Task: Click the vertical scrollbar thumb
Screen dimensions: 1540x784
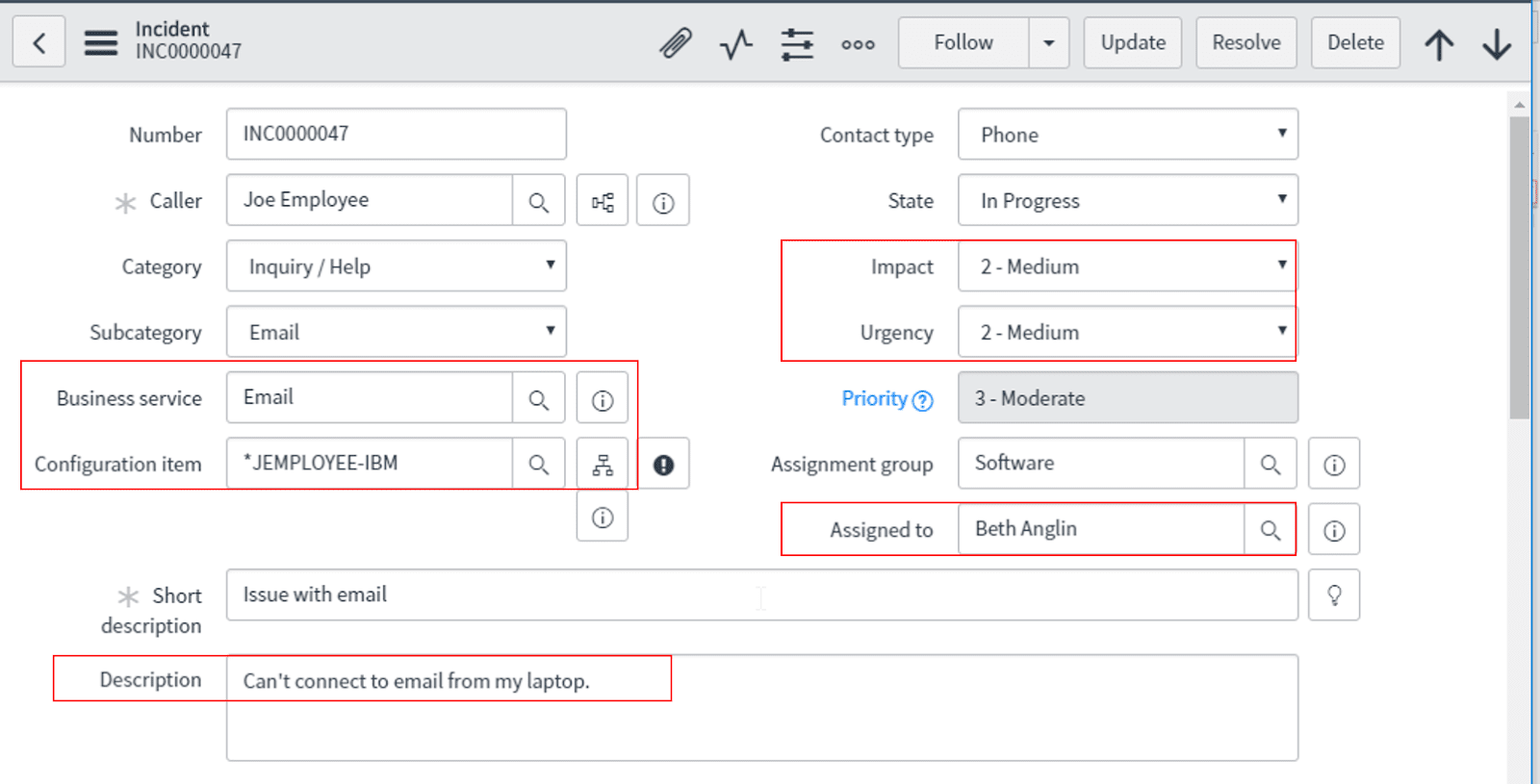Action: tap(1519, 267)
